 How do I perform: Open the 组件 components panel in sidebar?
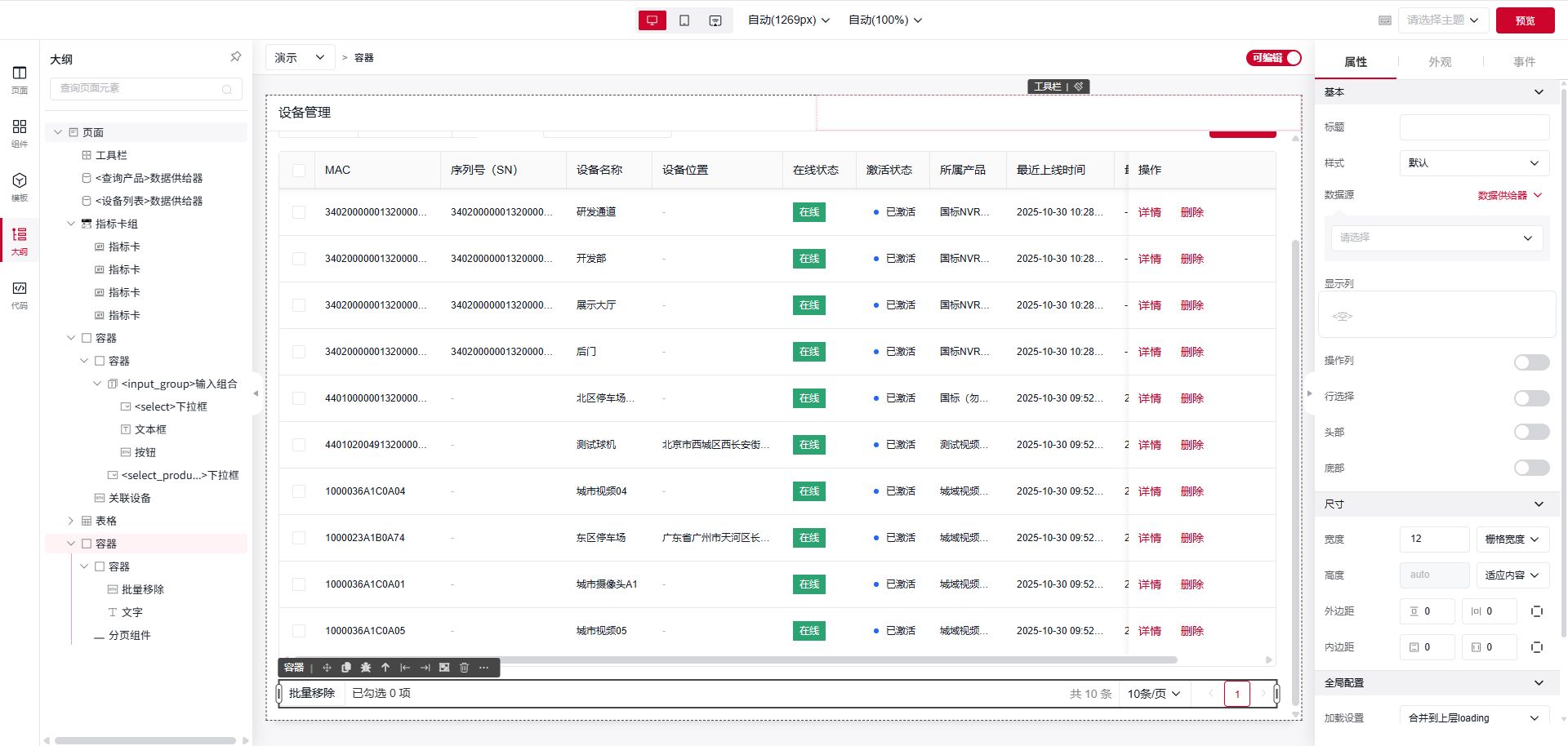point(20,132)
